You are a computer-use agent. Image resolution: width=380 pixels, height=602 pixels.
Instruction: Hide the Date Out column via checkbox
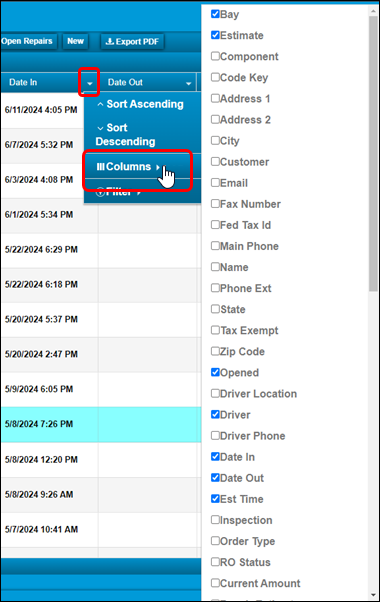point(215,478)
